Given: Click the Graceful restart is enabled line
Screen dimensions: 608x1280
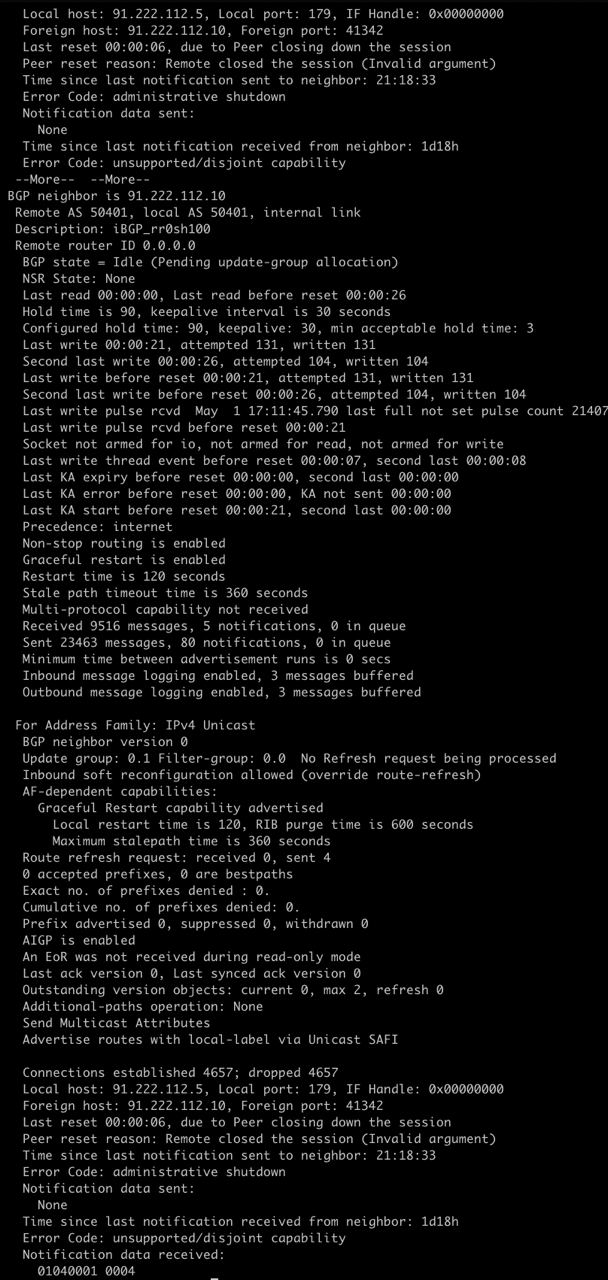Looking at the screenshot, I should pos(124,559).
